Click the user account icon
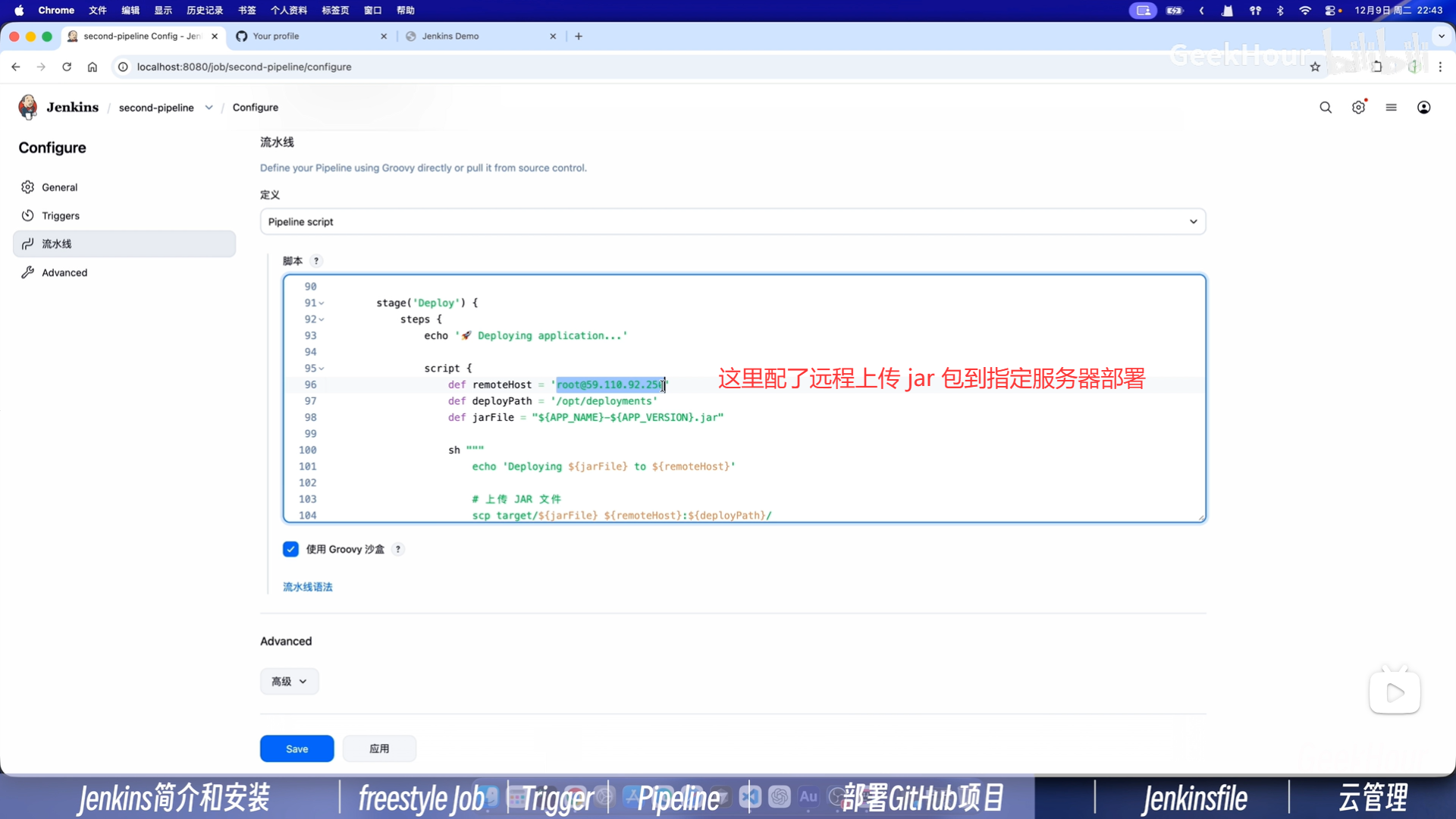This screenshot has width=1456, height=819. click(1423, 108)
